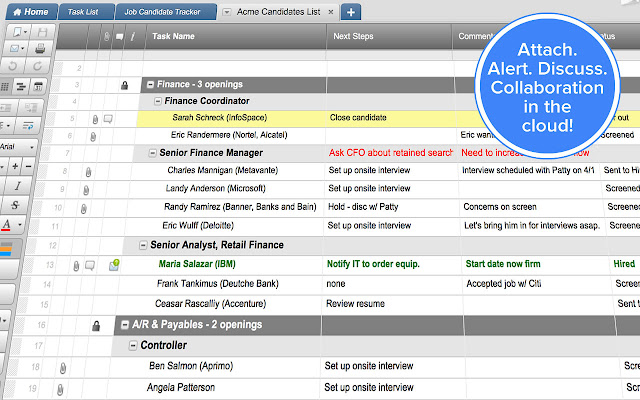The width and height of the screenshot is (640, 400).
Task: Print the sheet with the printer icon
Action: 40,49
